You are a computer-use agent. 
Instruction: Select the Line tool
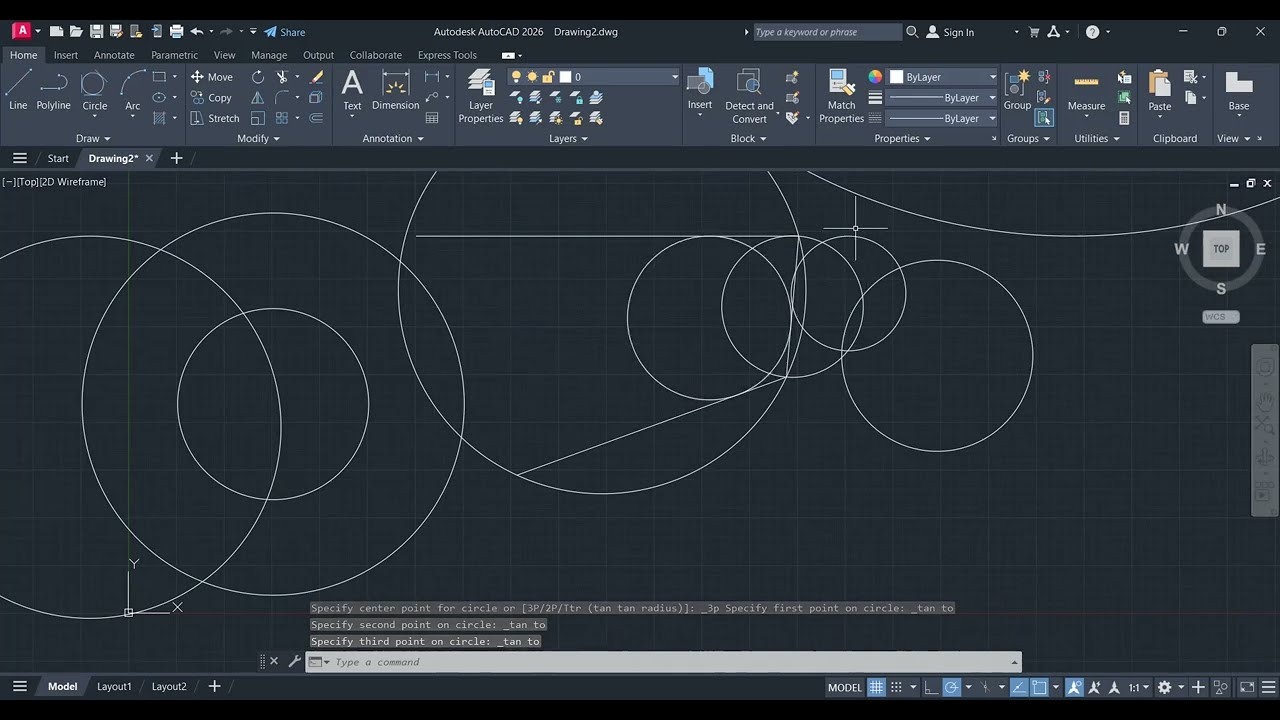18,90
